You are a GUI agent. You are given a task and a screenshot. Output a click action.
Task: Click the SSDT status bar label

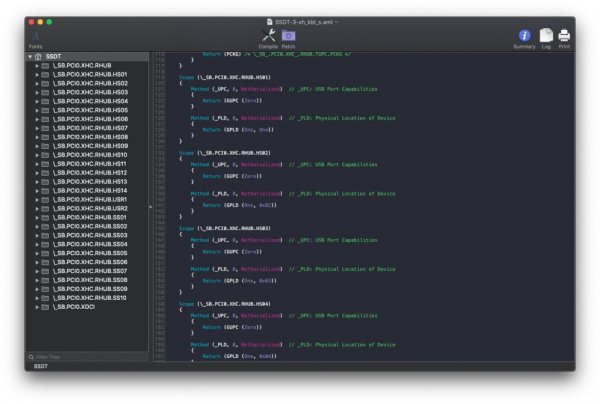[41, 366]
